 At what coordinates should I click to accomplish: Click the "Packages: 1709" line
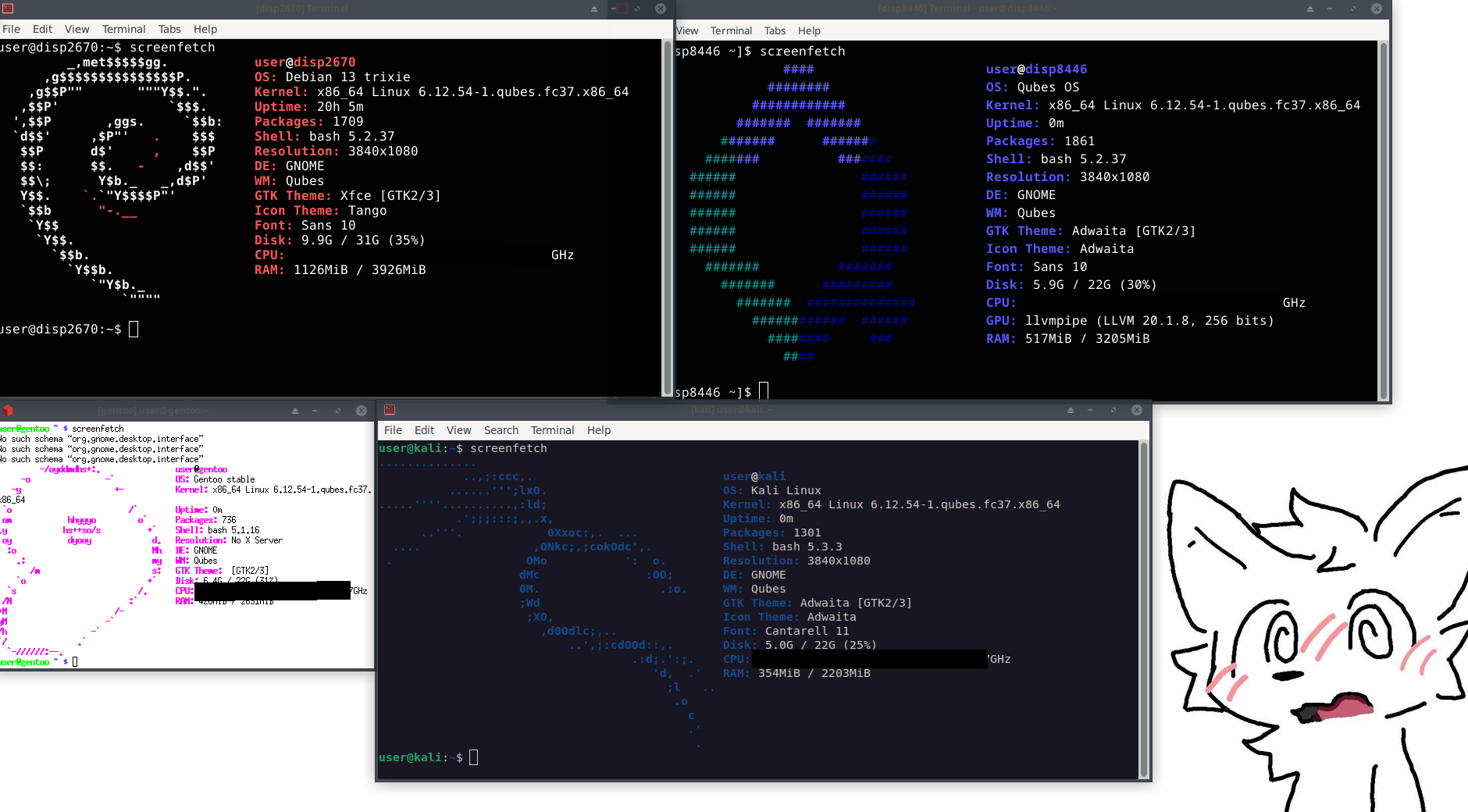click(x=308, y=122)
